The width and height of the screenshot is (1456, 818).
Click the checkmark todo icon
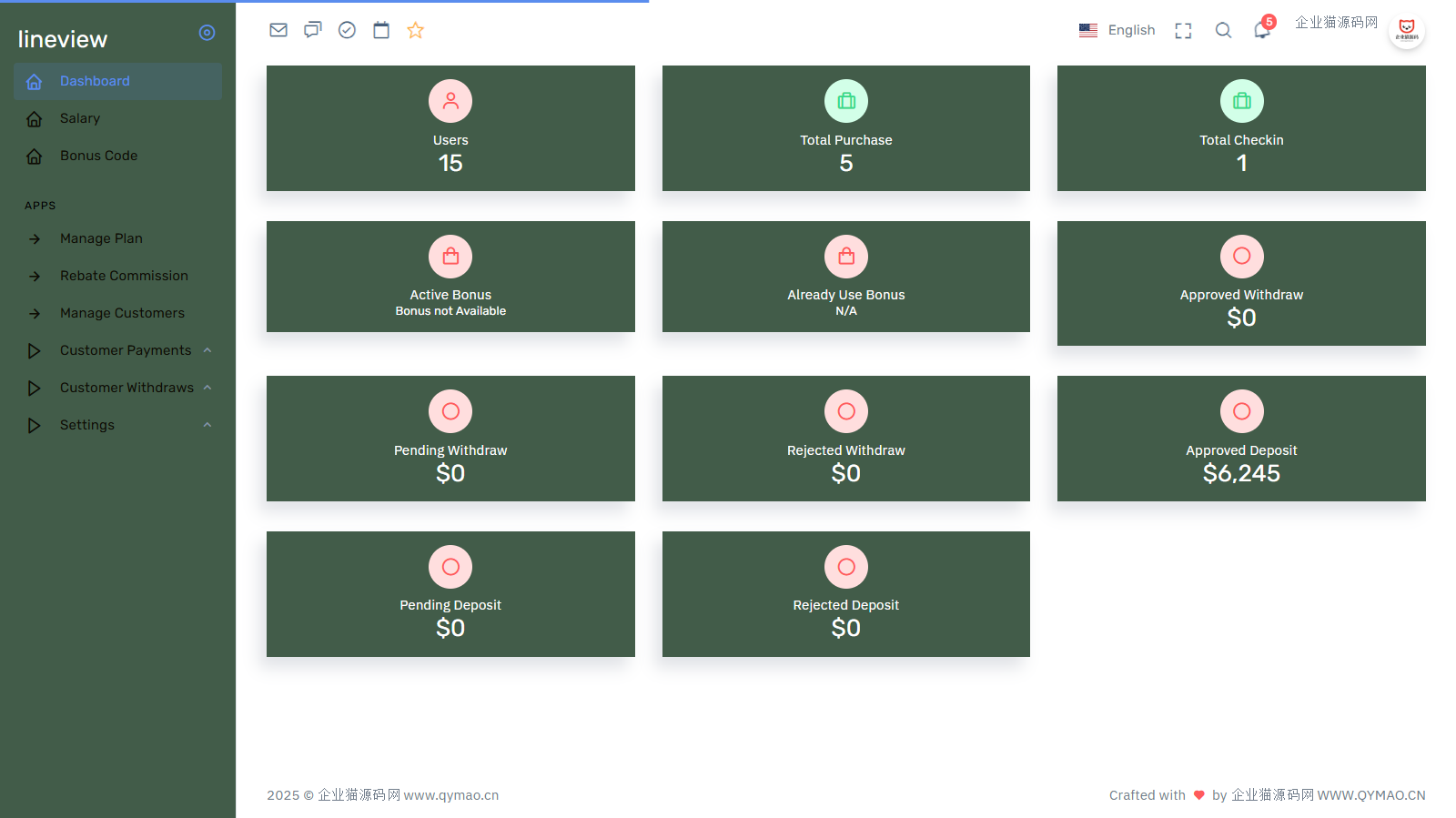pos(347,30)
